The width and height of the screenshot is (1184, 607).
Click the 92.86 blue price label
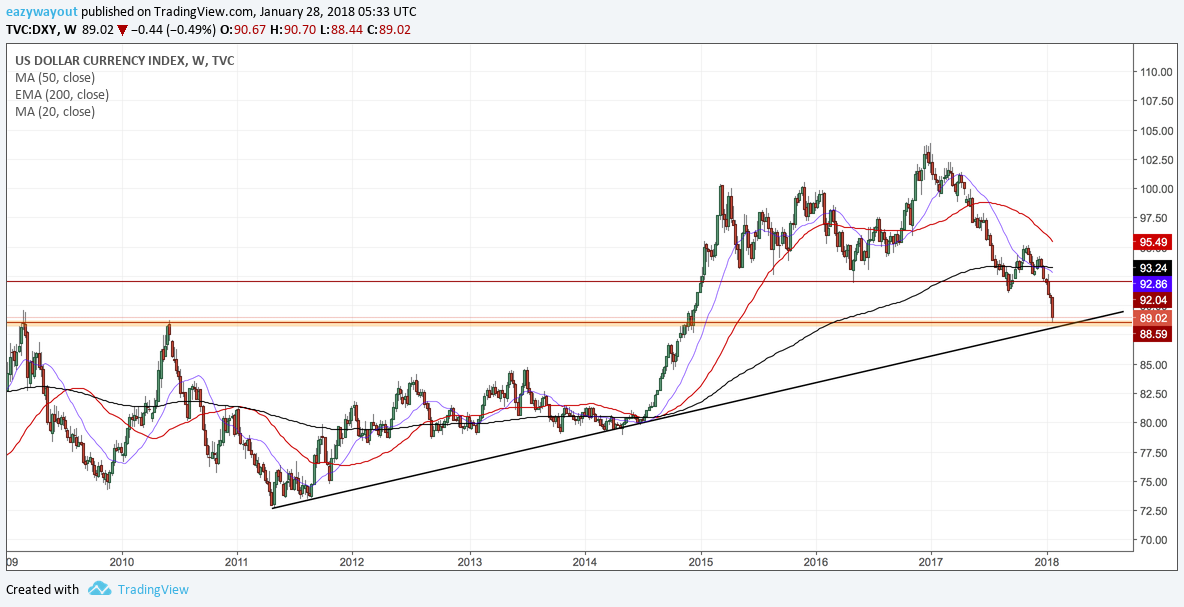coord(1154,285)
